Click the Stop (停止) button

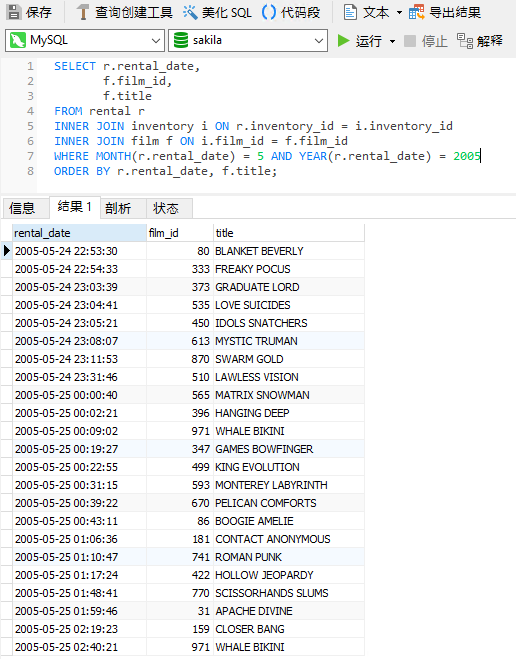click(425, 41)
